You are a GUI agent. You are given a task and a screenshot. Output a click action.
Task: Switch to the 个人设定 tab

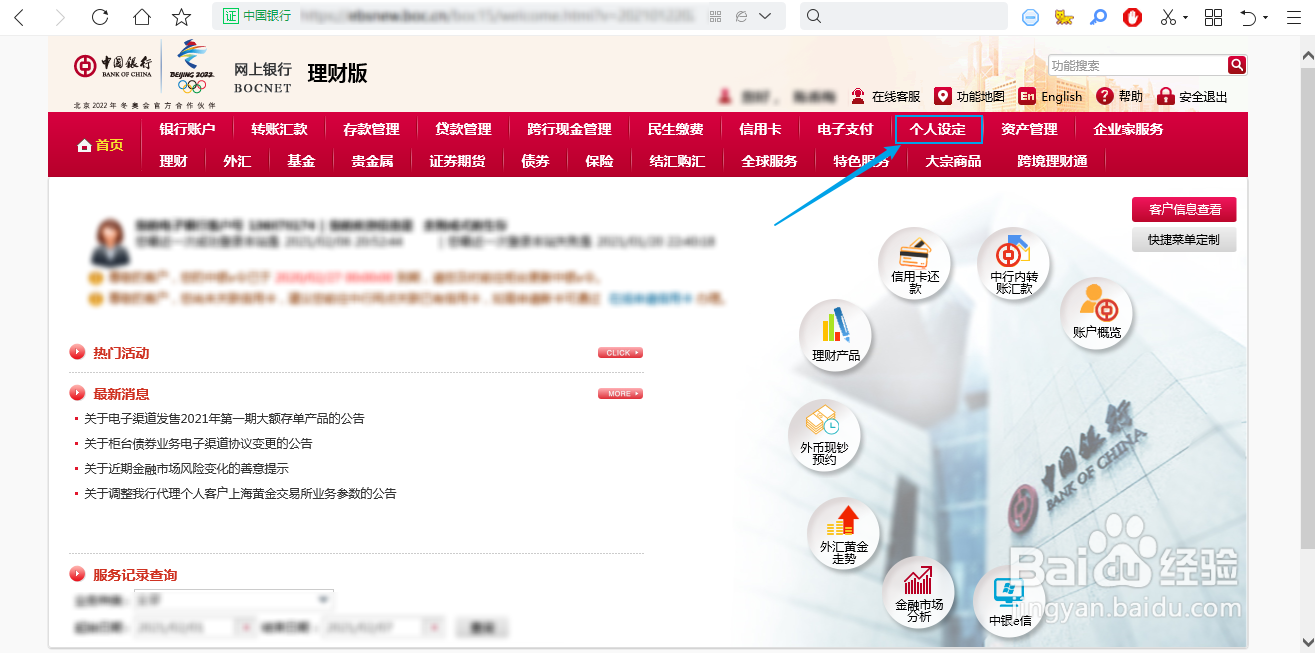coord(938,129)
